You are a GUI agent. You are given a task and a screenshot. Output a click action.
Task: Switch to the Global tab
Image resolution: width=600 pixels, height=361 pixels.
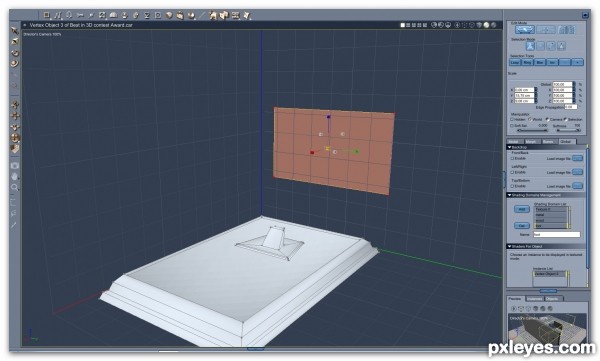pyautogui.click(x=566, y=142)
